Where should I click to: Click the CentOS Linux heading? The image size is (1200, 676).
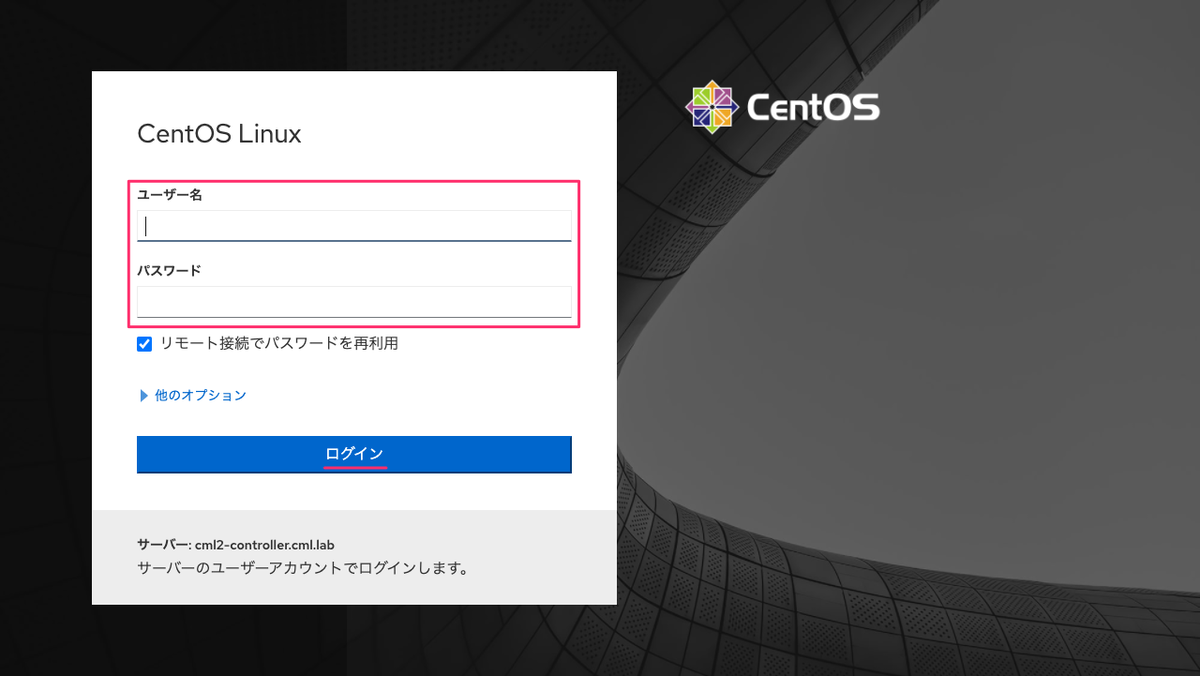219,134
